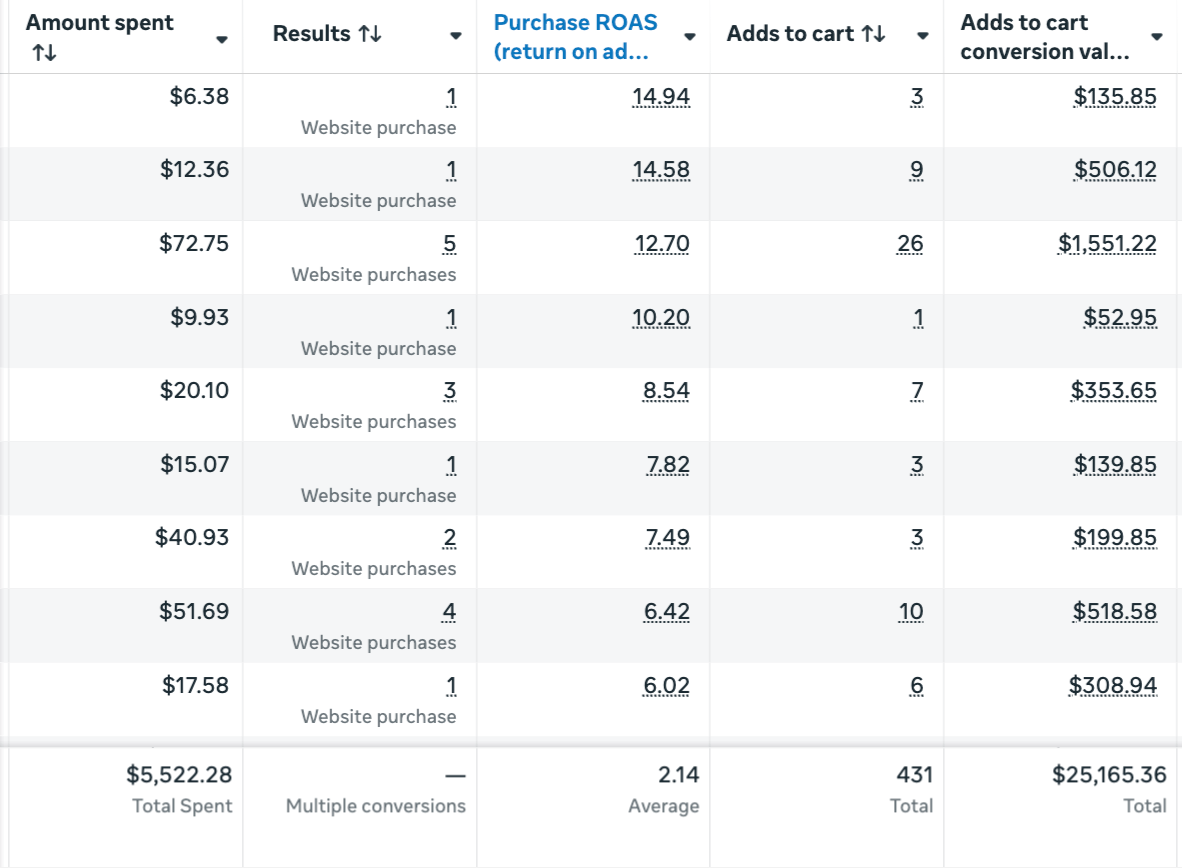
Task: Click the $25,165.36 total conversion value
Action: [1108, 774]
